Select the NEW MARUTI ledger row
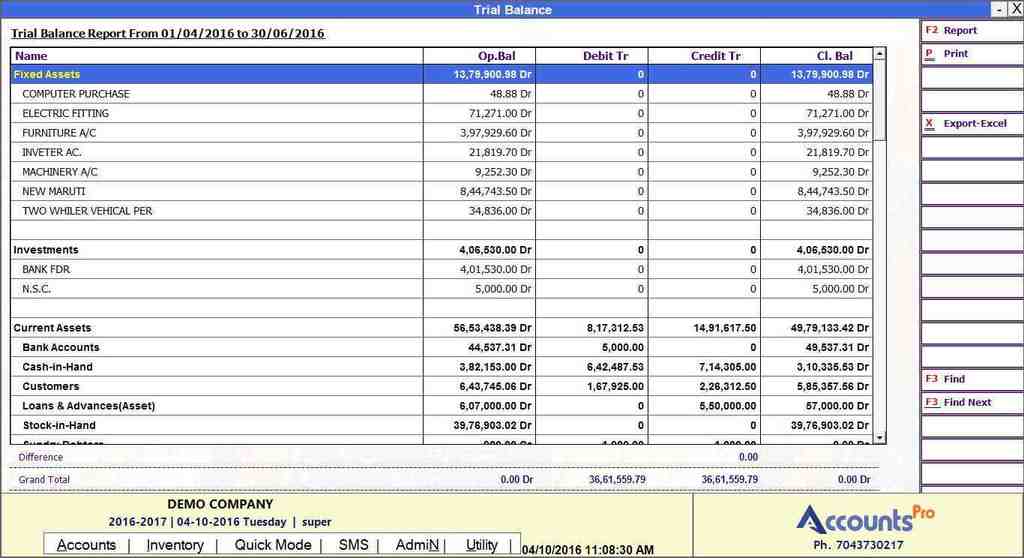 [x=54, y=191]
